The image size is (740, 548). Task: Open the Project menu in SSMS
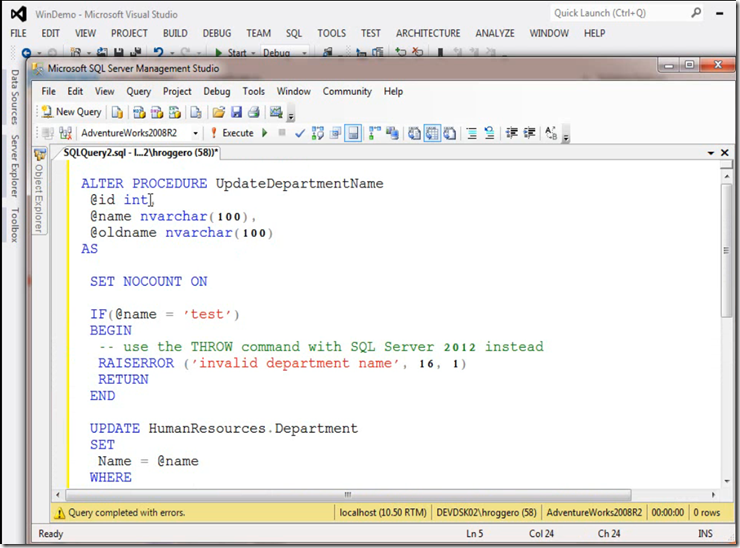click(x=177, y=91)
